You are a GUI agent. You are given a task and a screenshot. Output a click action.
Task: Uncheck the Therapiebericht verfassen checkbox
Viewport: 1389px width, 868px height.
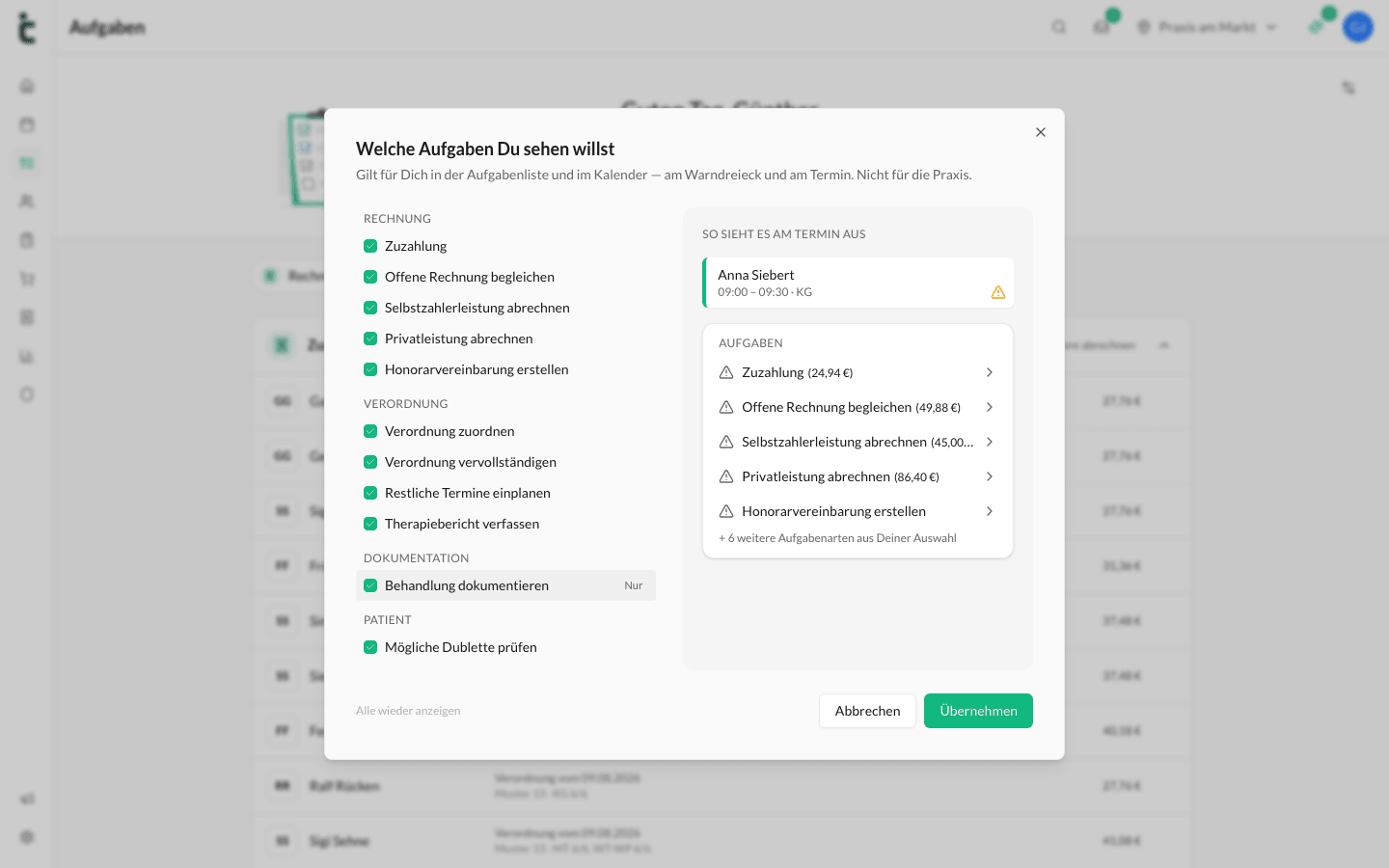coord(370,524)
